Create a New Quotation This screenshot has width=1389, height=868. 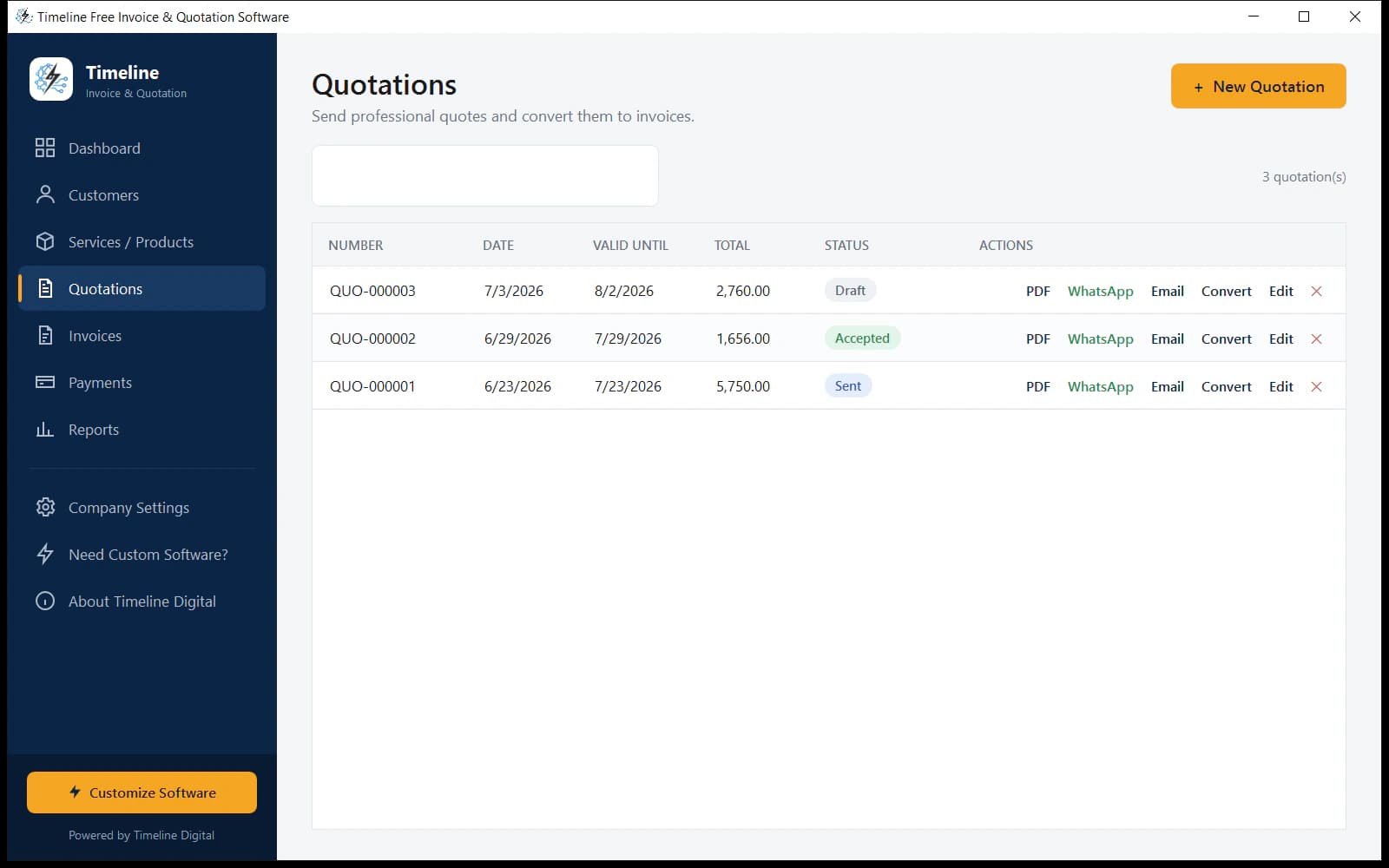click(1258, 86)
